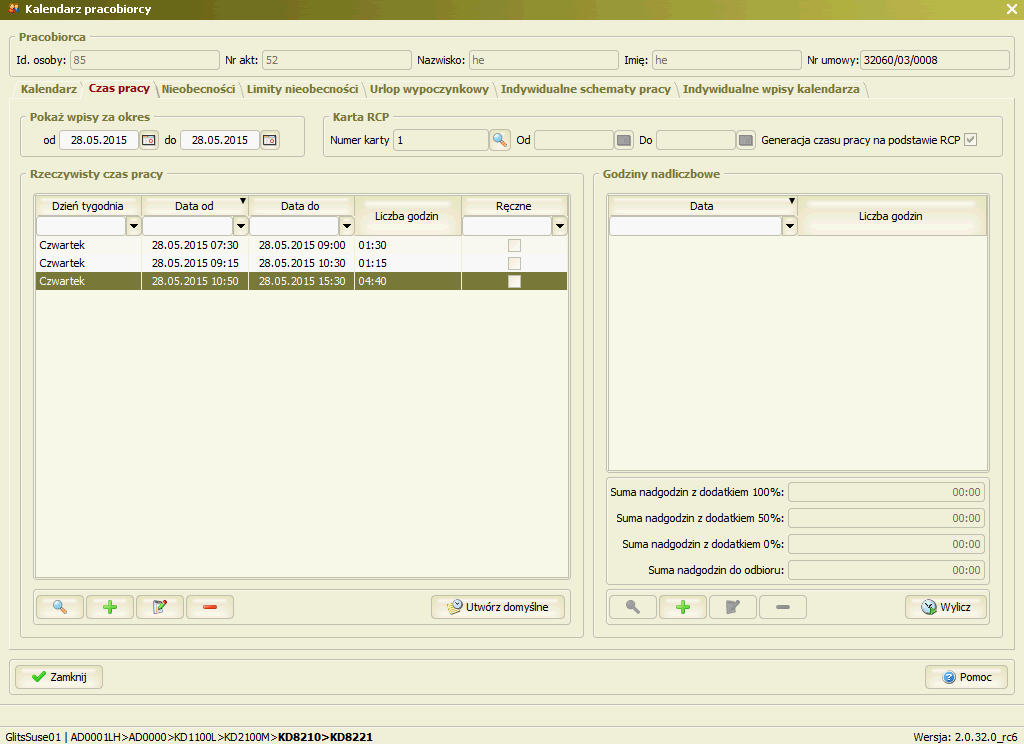Add new work time entry
The image size is (1024, 744).
[x=110, y=607]
